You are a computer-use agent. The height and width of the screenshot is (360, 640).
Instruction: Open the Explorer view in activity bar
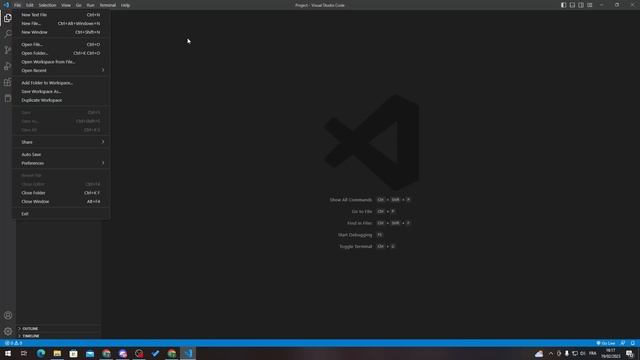pyautogui.click(x=8, y=18)
